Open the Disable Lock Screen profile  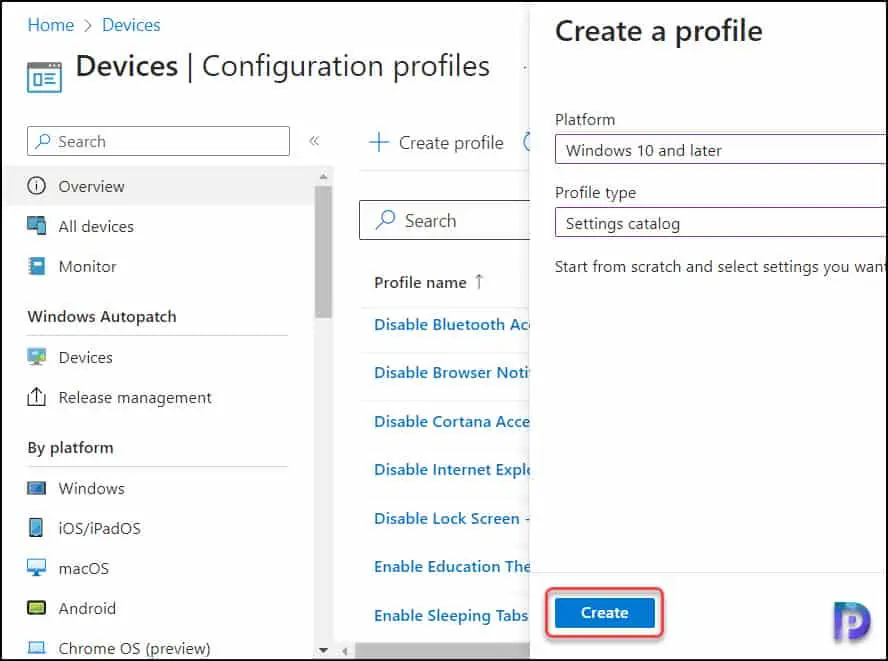coord(452,518)
